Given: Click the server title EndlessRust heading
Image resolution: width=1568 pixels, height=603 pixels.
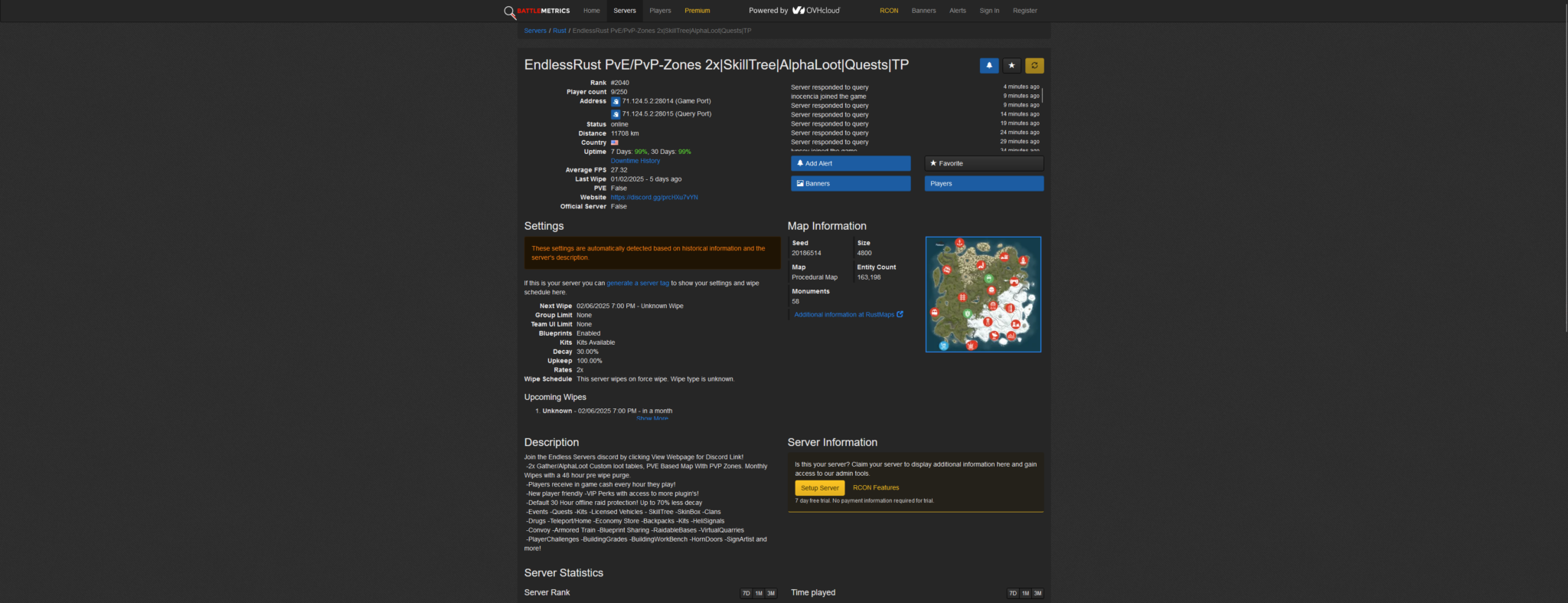Looking at the screenshot, I should [x=717, y=65].
